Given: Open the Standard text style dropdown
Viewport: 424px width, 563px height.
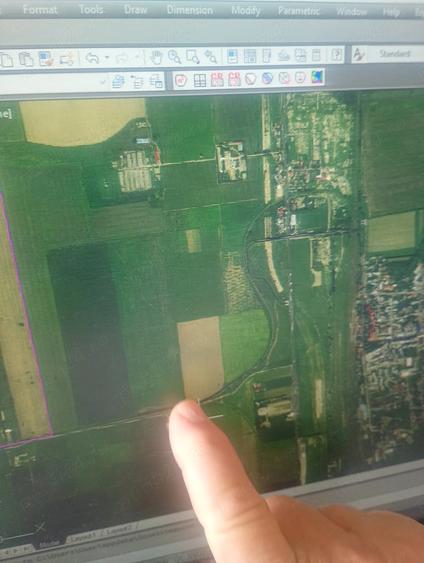Looking at the screenshot, I should click(394, 54).
